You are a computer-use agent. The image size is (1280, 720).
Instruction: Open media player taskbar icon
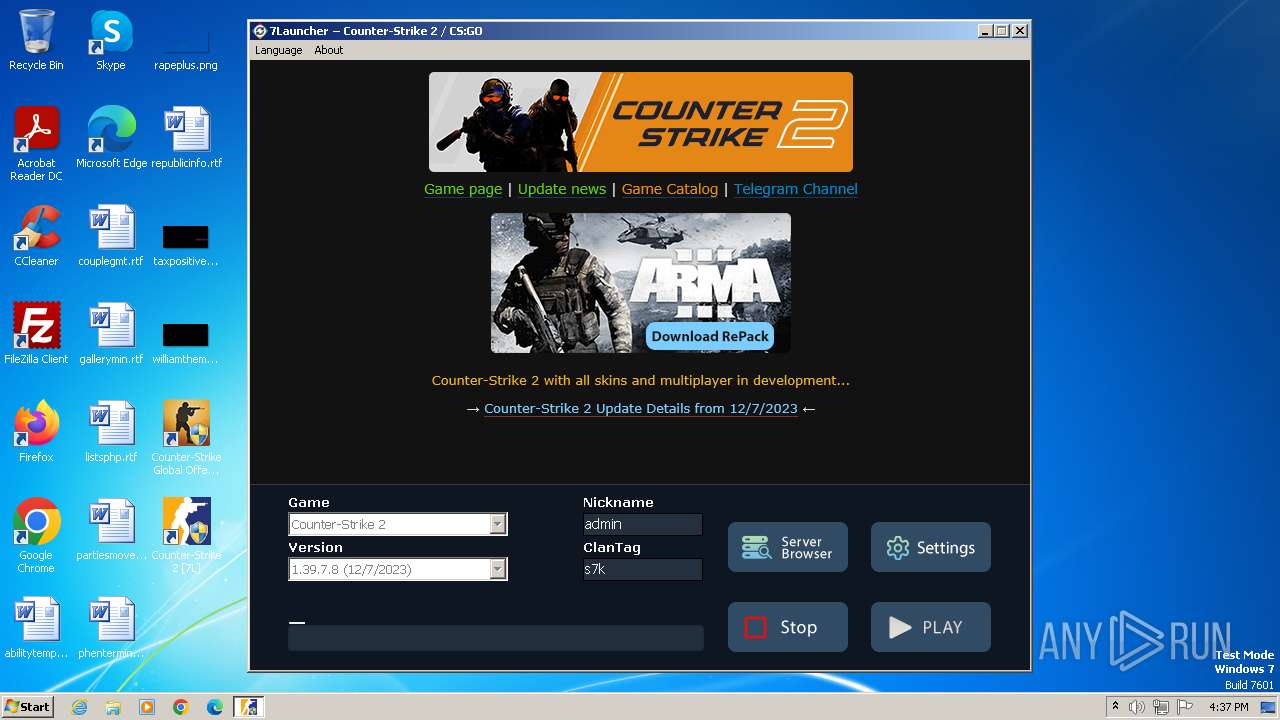coord(147,707)
